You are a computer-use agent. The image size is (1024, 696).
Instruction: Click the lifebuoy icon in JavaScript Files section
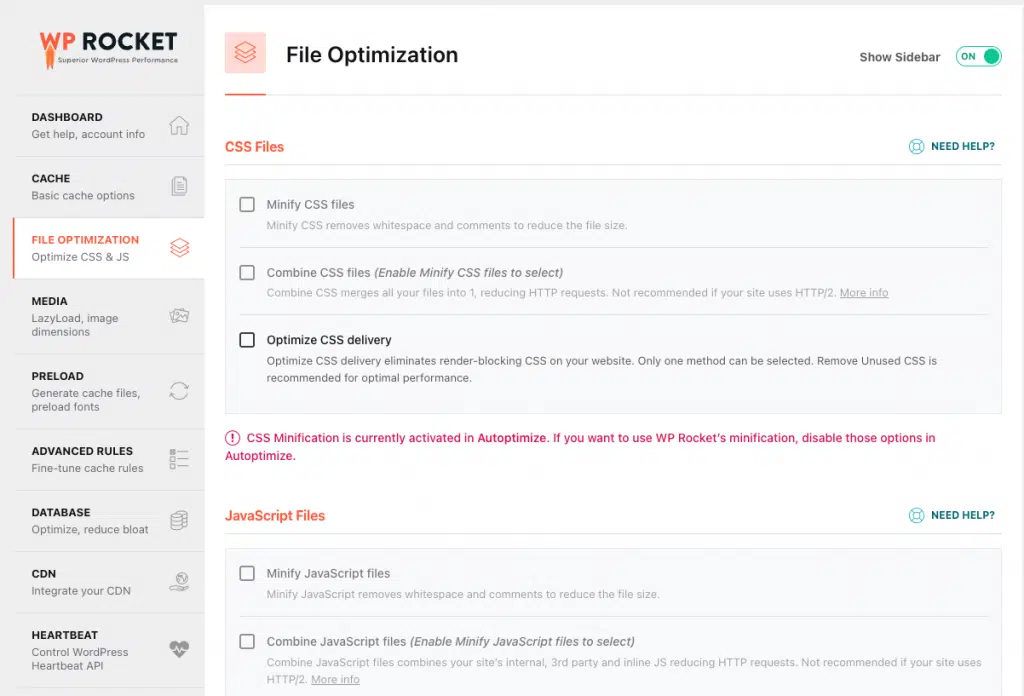point(916,515)
